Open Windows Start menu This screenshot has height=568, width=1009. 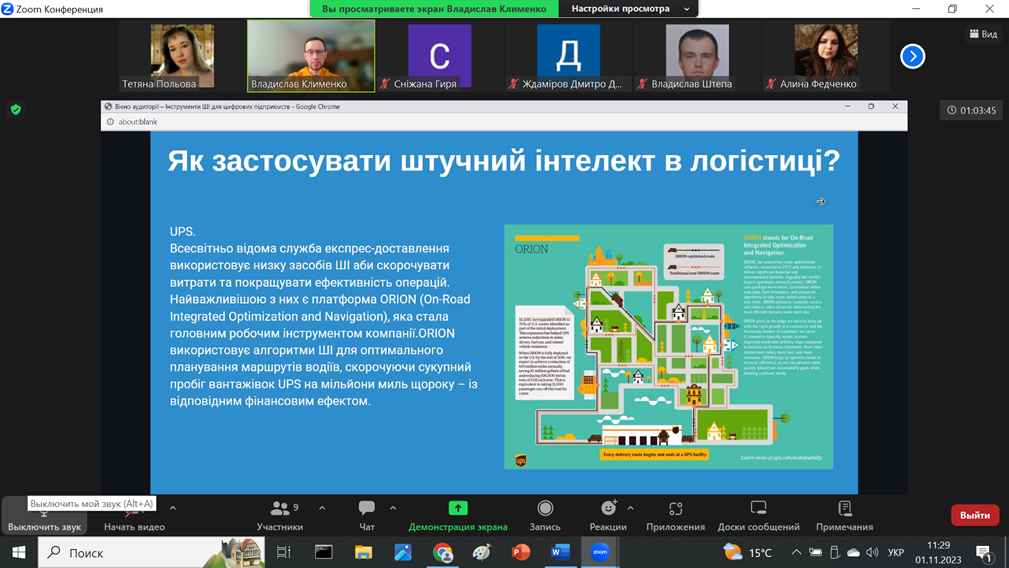click(19, 553)
